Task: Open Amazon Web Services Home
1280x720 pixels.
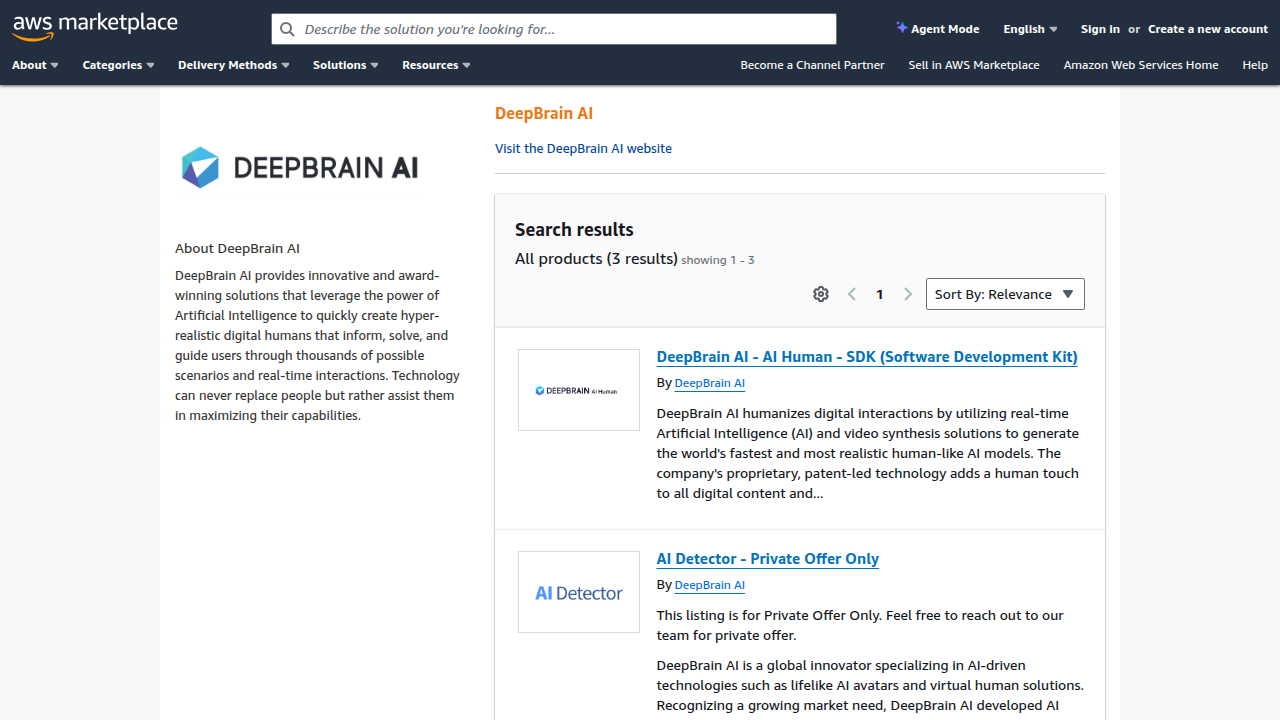Action: pos(1141,65)
